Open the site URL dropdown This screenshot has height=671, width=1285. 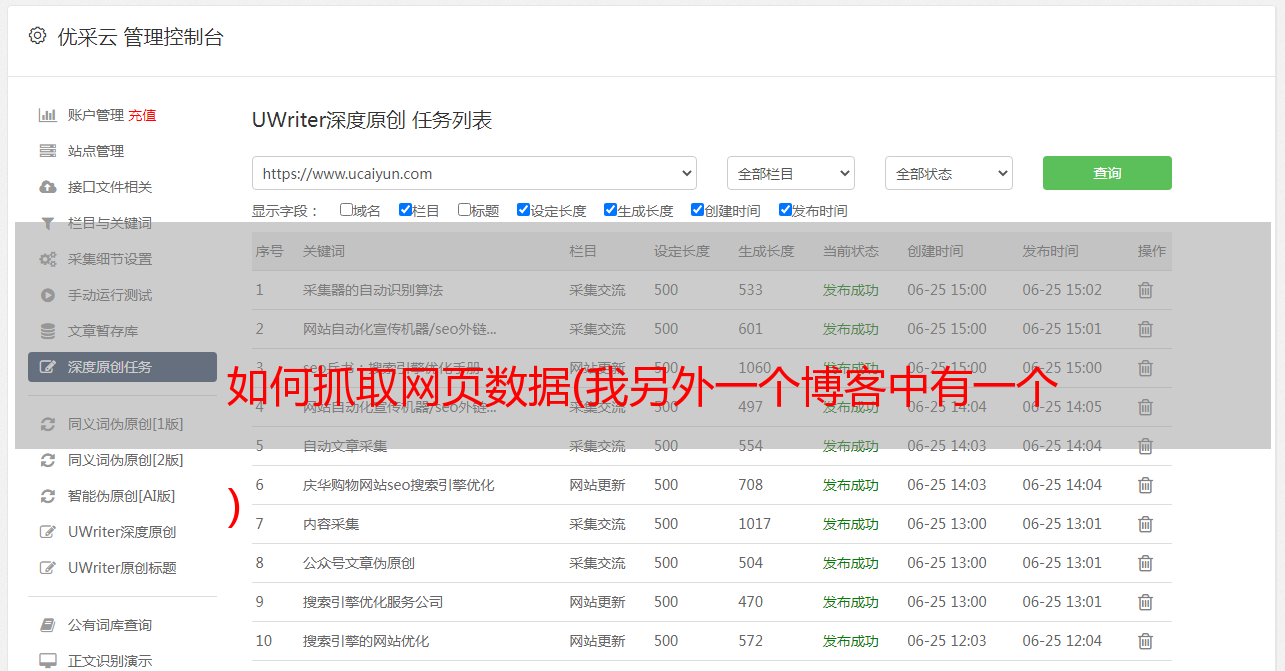click(x=474, y=173)
